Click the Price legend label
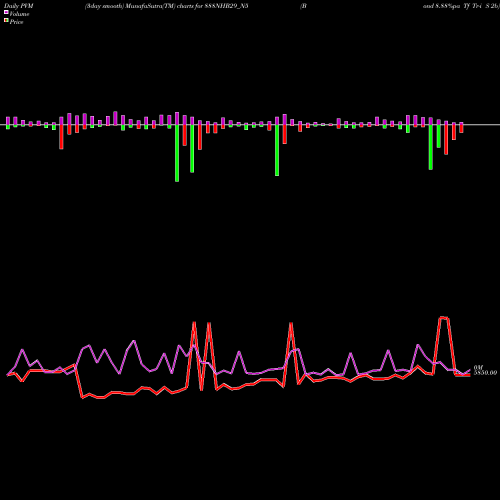This screenshot has height=500, width=500. coord(16,22)
